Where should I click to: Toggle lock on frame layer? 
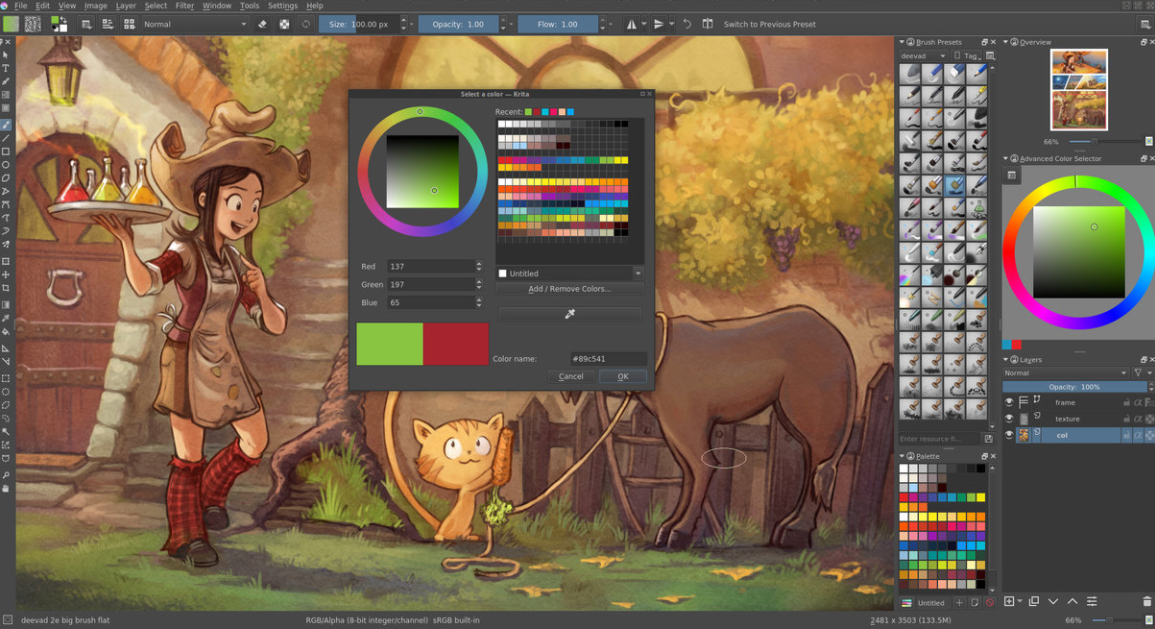pos(1126,402)
